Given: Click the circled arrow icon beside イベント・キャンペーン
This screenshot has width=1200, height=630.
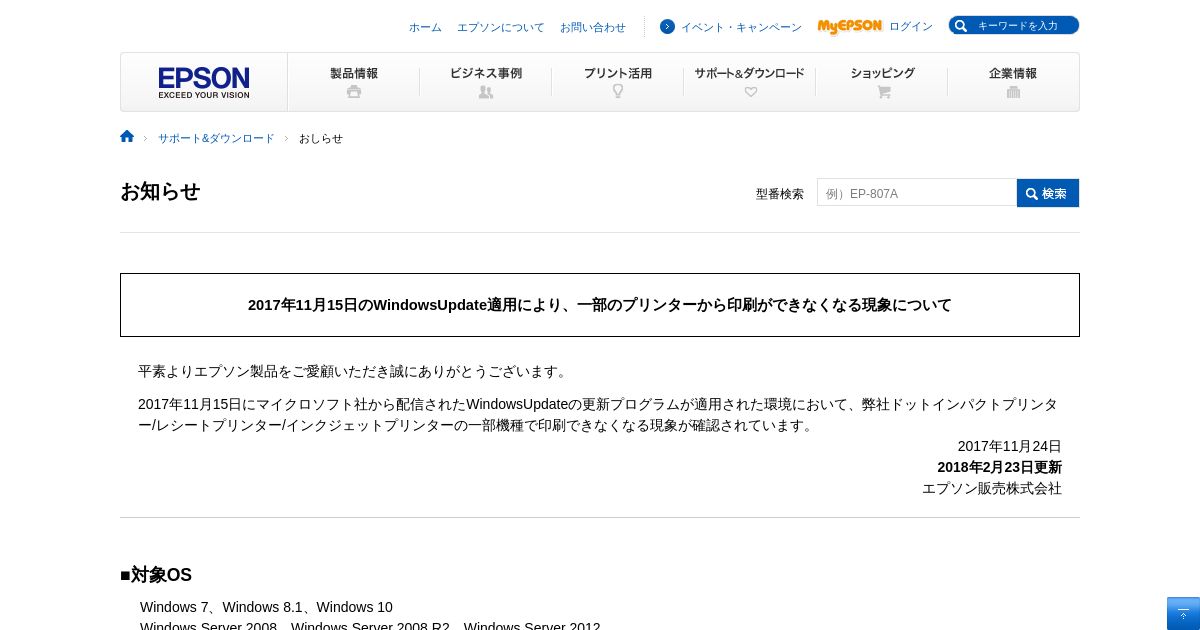Looking at the screenshot, I should click(667, 27).
